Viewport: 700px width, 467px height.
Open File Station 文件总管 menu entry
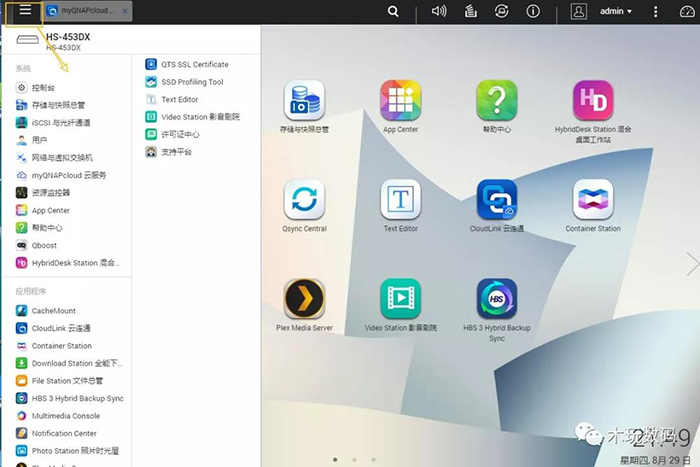tap(59, 381)
